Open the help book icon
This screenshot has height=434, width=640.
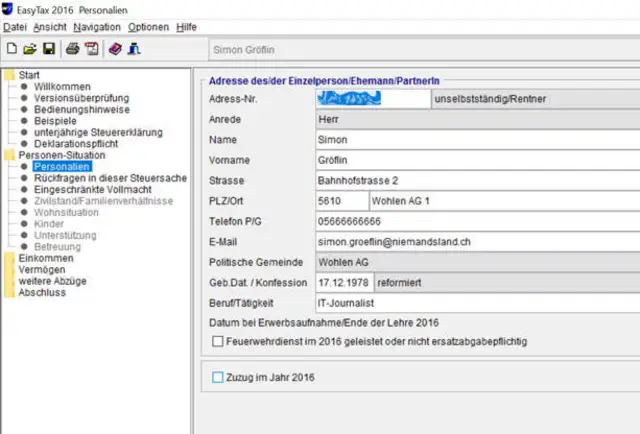(115, 47)
